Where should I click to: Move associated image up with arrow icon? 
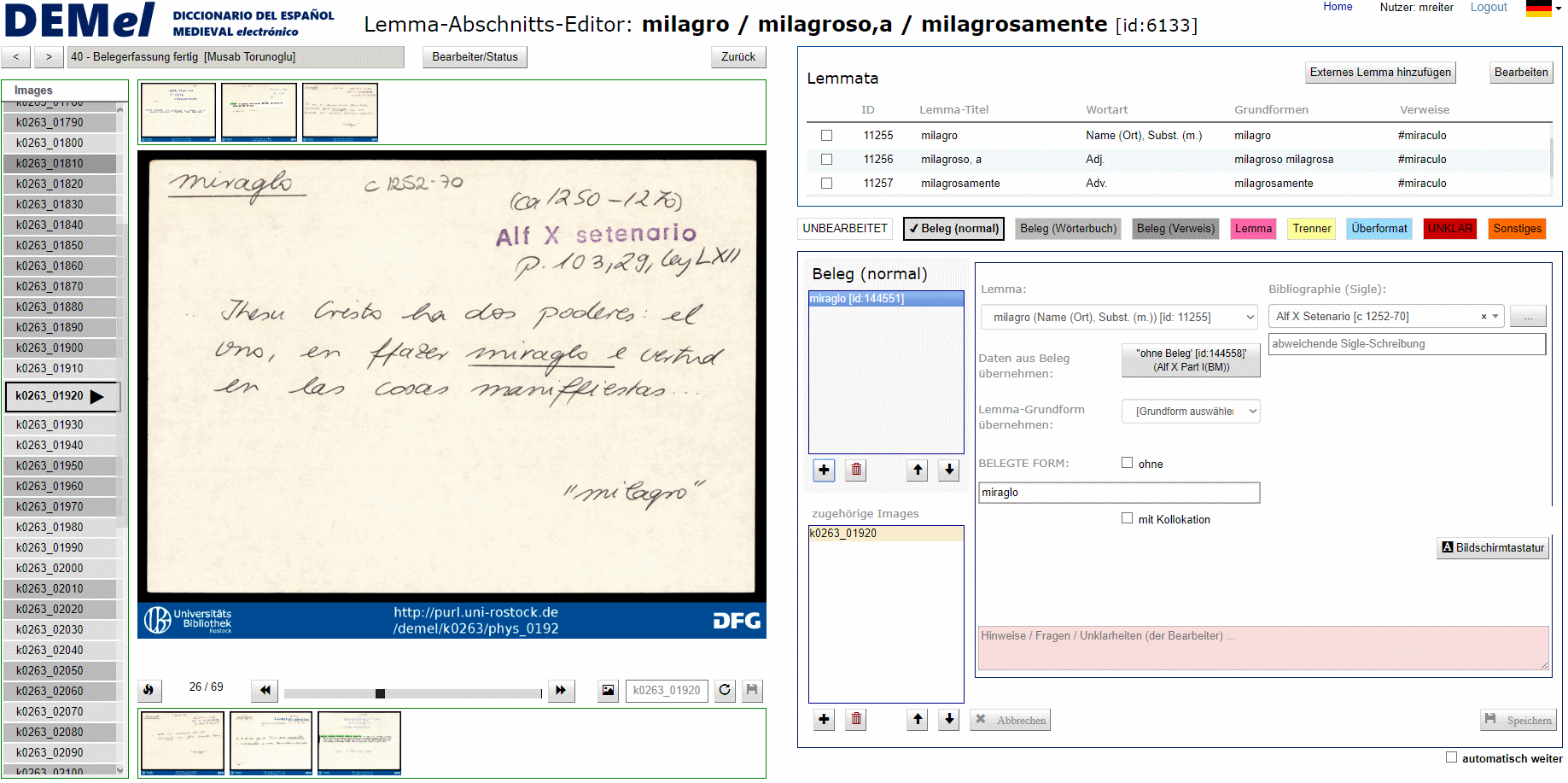pyautogui.click(x=918, y=719)
